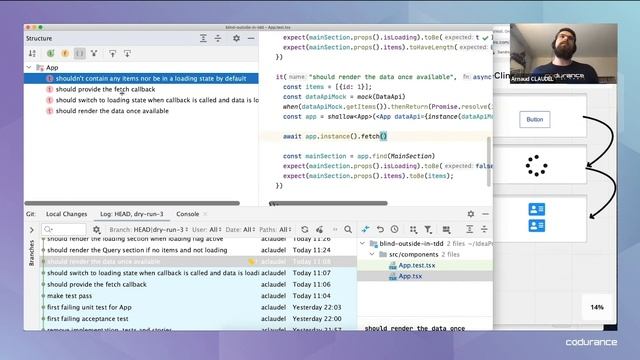
Task: Open the User filter dropdown
Action: [207, 229]
